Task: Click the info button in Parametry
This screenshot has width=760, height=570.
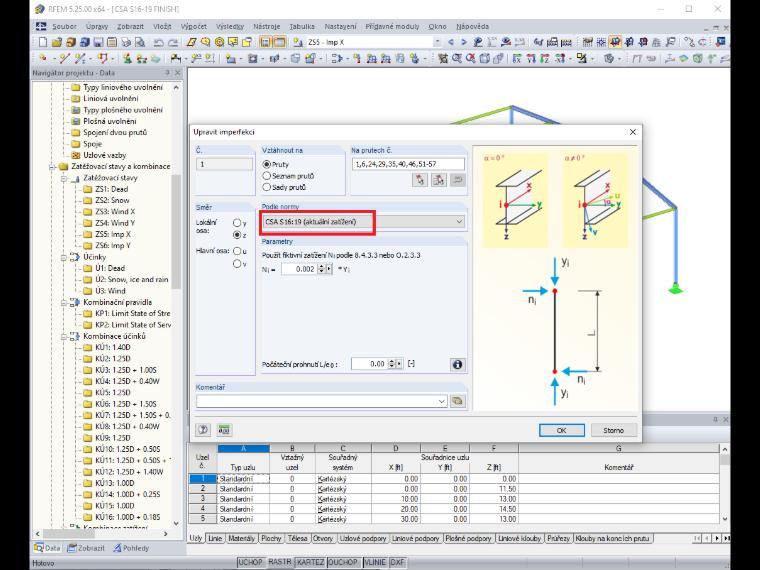Action: (457, 364)
